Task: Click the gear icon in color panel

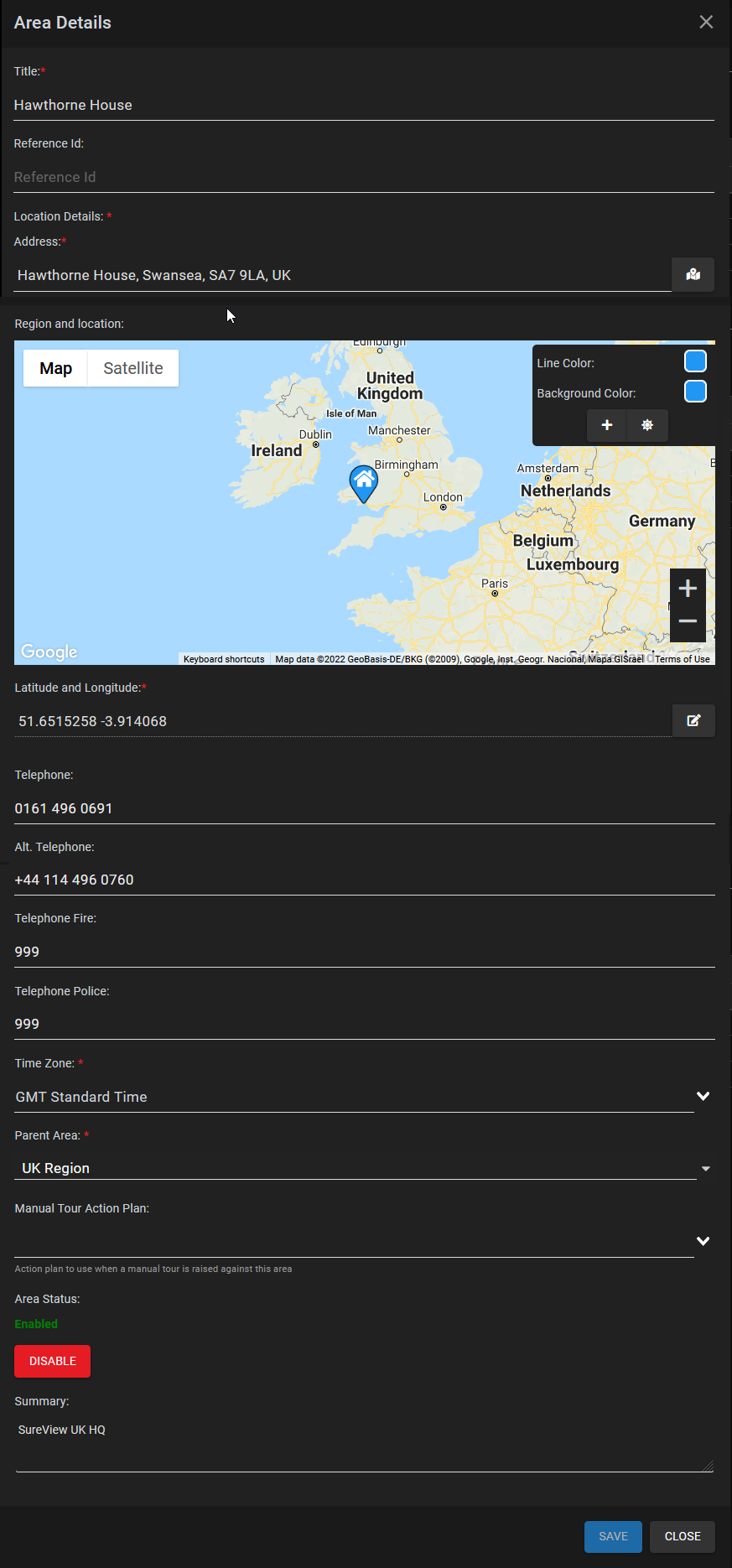Action: tap(647, 425)
